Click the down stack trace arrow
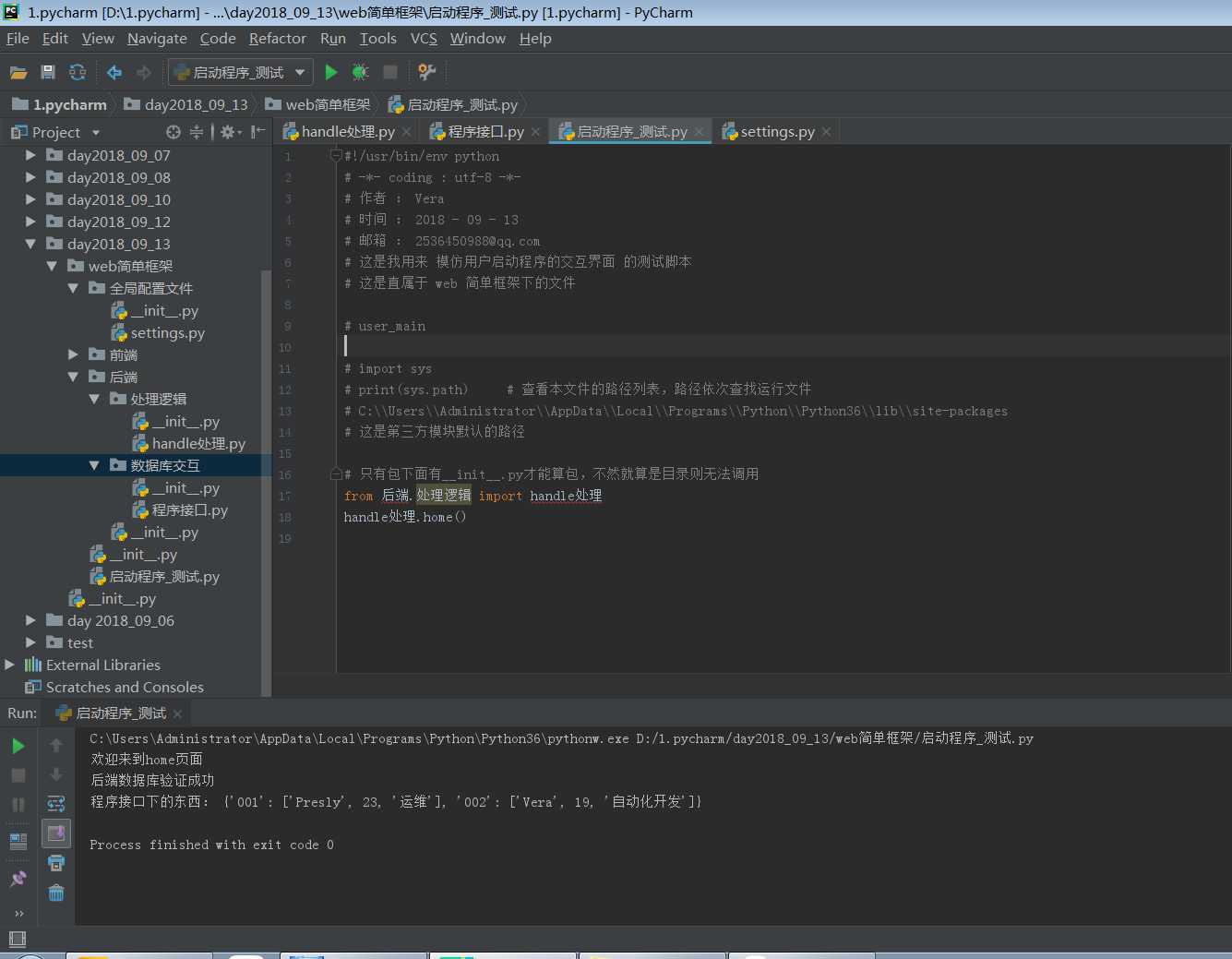 tap(56, 774)
